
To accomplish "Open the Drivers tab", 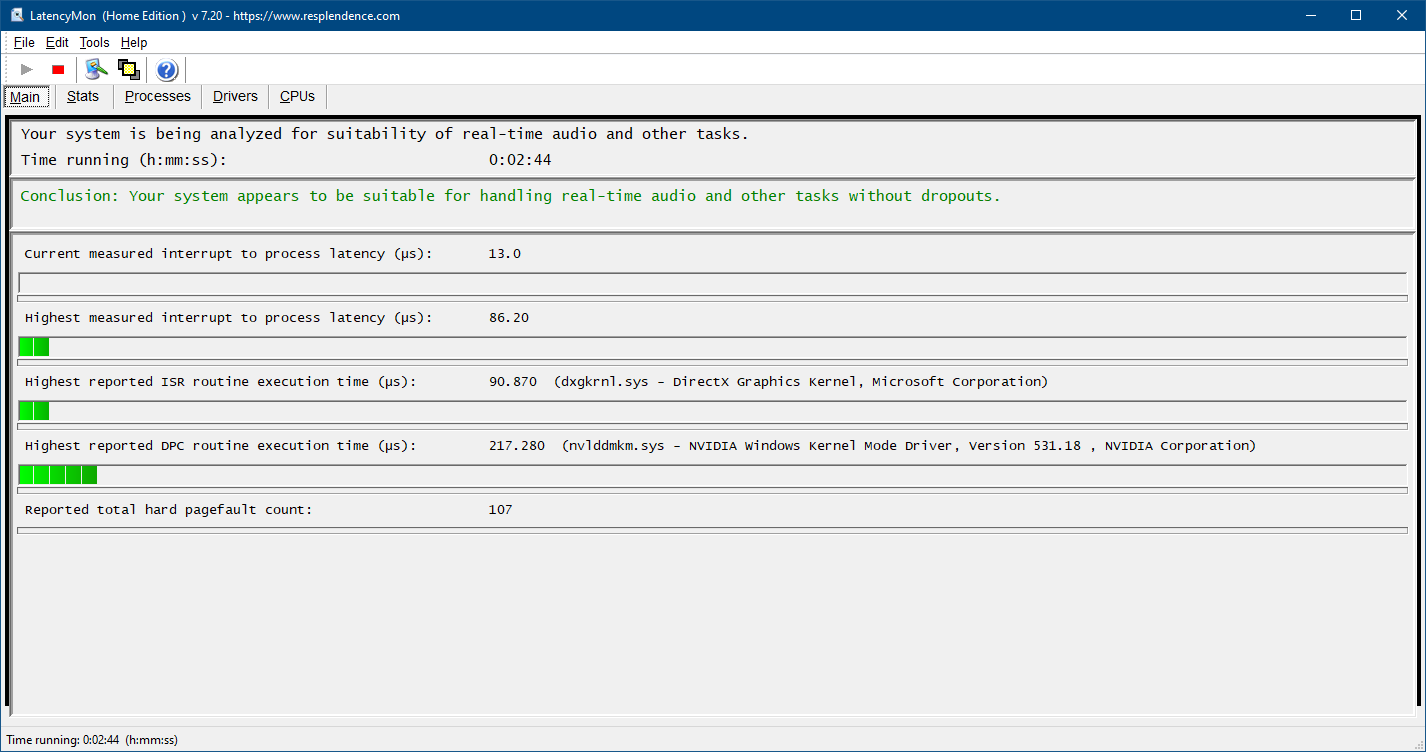I will click(235, 97).
